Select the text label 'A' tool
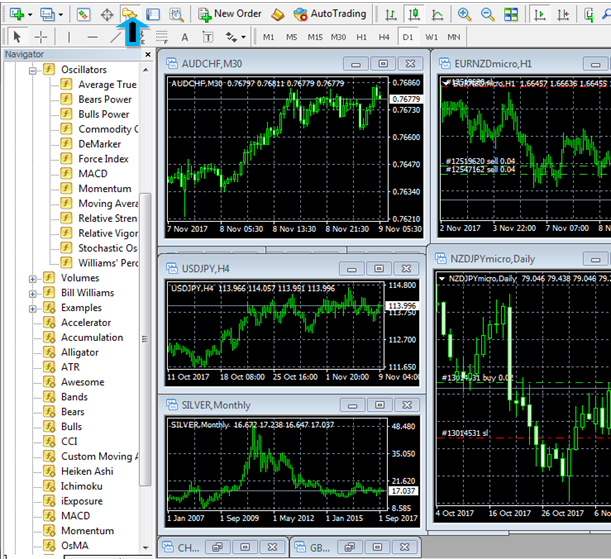This screenshot has width=611, height=559. tap(186, 36)
